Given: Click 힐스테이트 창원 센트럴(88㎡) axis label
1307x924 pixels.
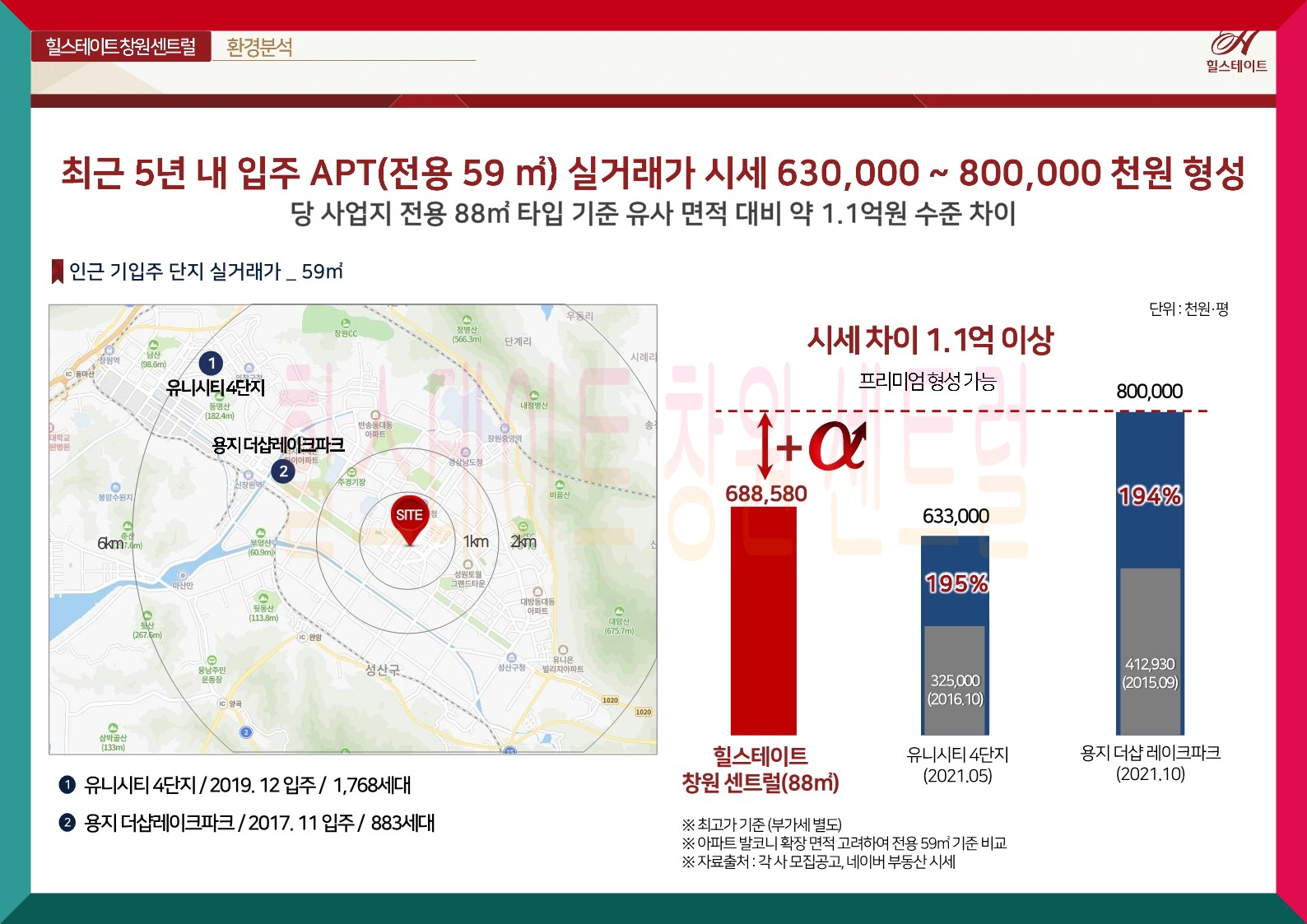Looking at the screenshot, I should (x=760, y=769).
